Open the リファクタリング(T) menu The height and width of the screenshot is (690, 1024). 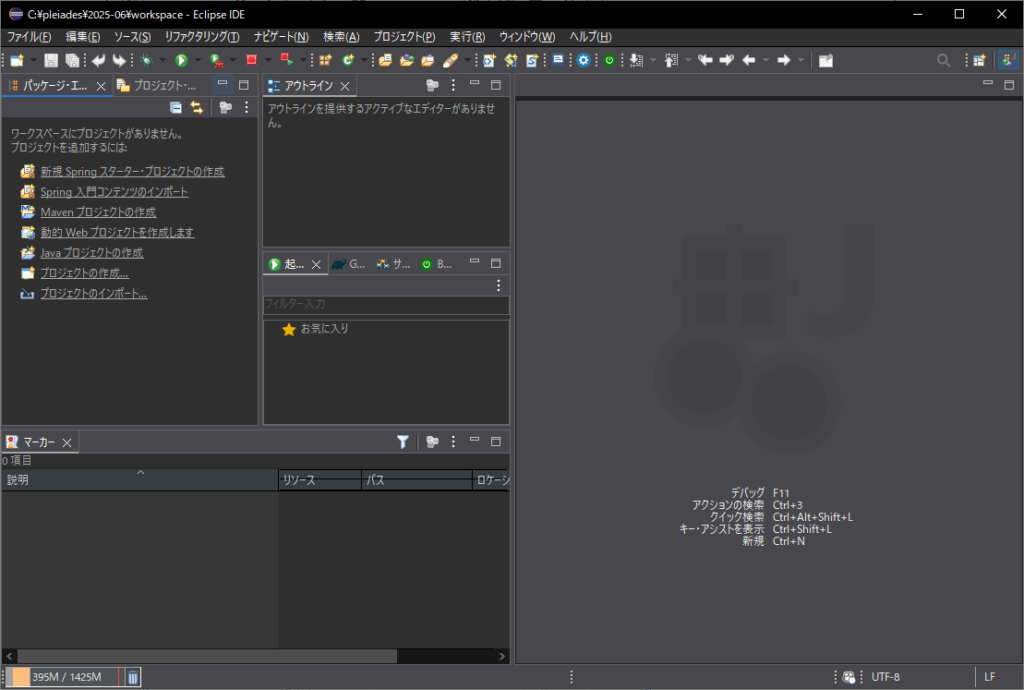point(202,36)
